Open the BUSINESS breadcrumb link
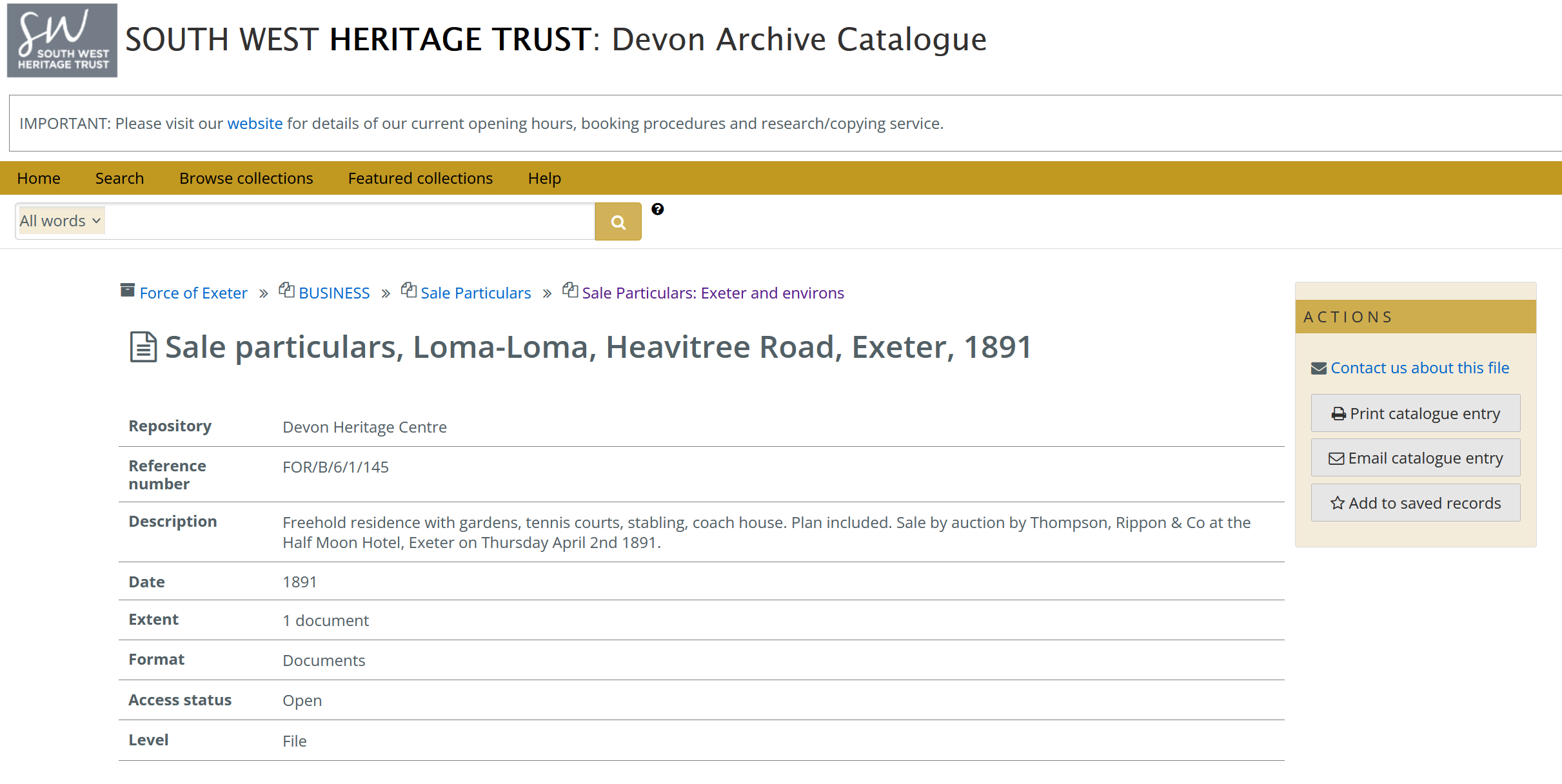 (x=334, y=293)
